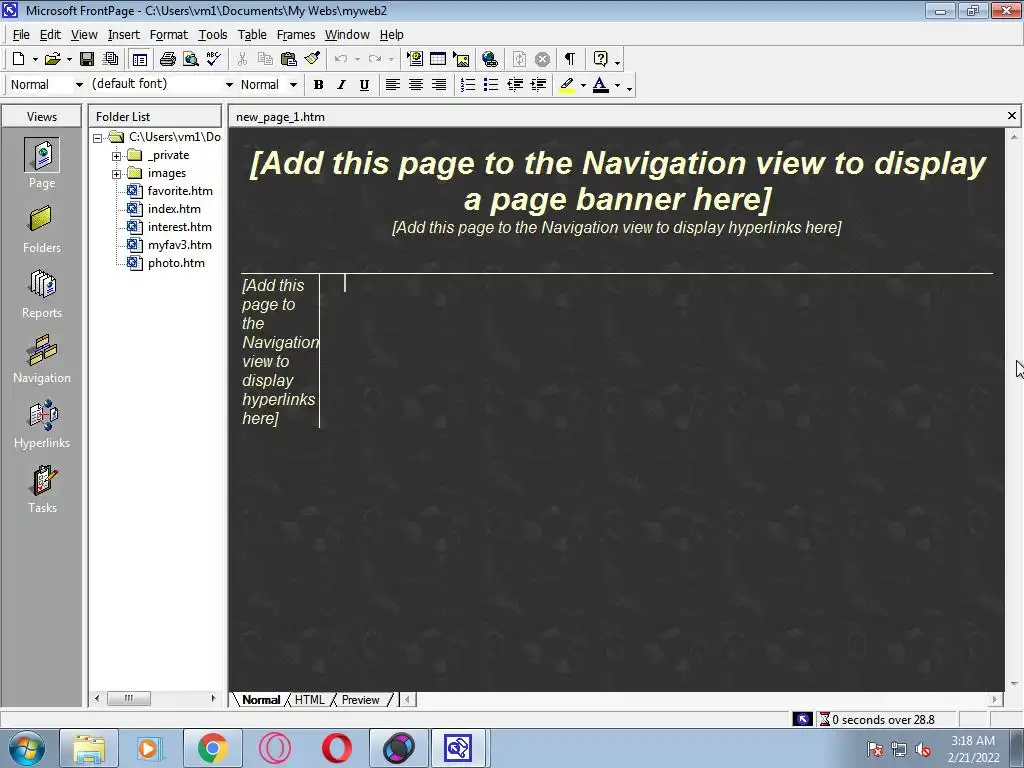Open the Insert menu
The width and height of the screenshot is (1024, 768).
pos(123,35)
